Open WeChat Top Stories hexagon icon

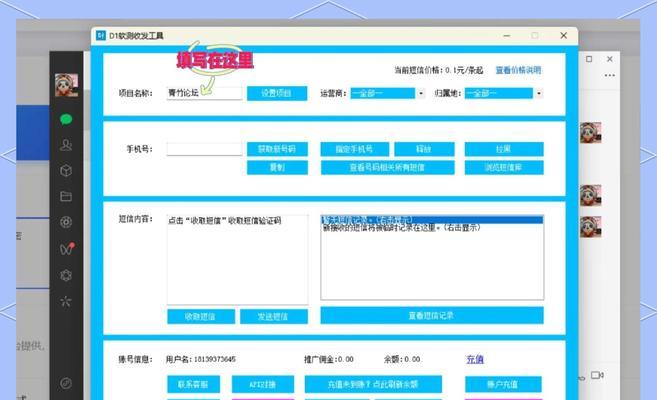click(x=66, y=275)
